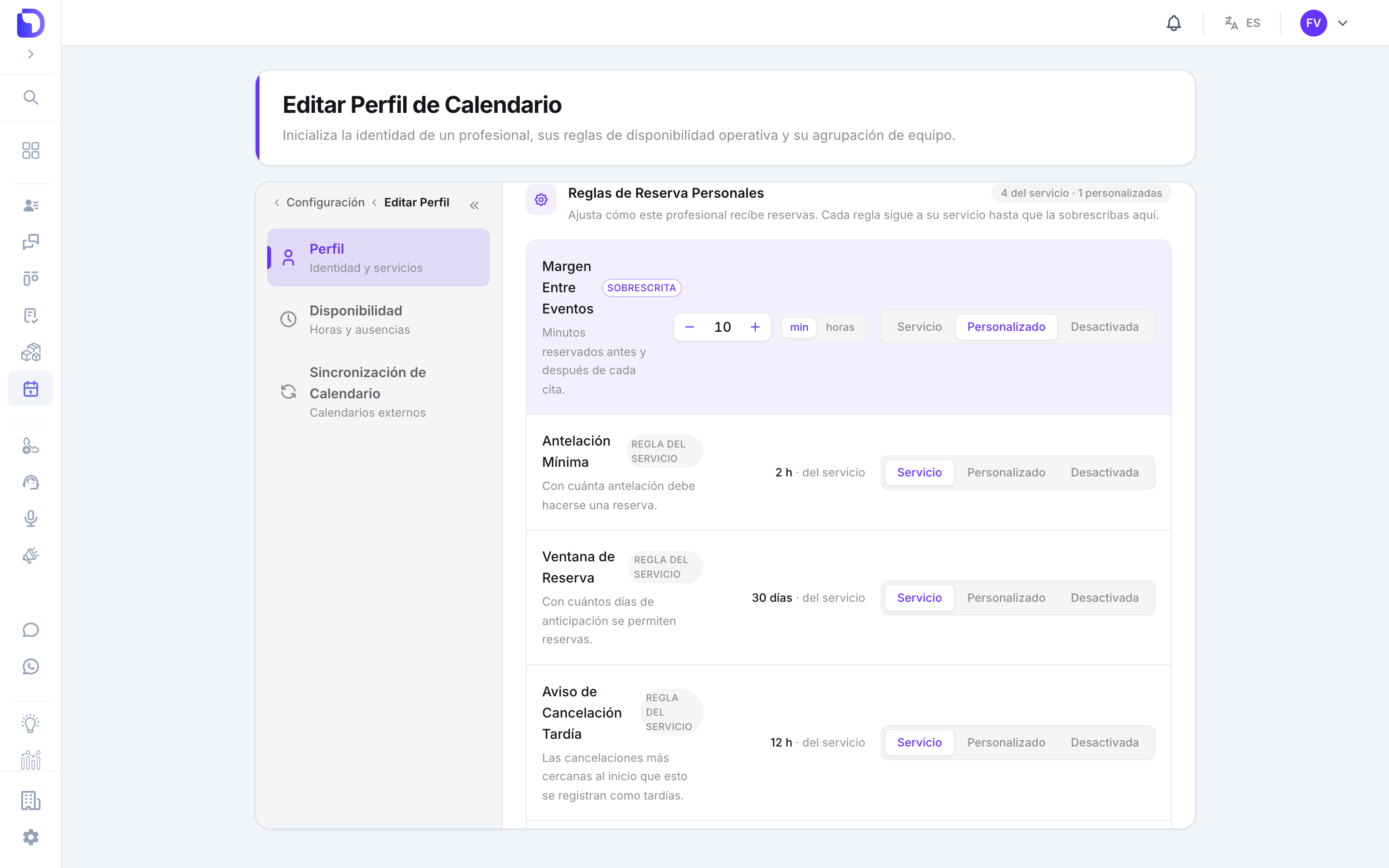Open the Sincronización de Calendario section
1389x868 pixels.
click(x=378, y=392)
